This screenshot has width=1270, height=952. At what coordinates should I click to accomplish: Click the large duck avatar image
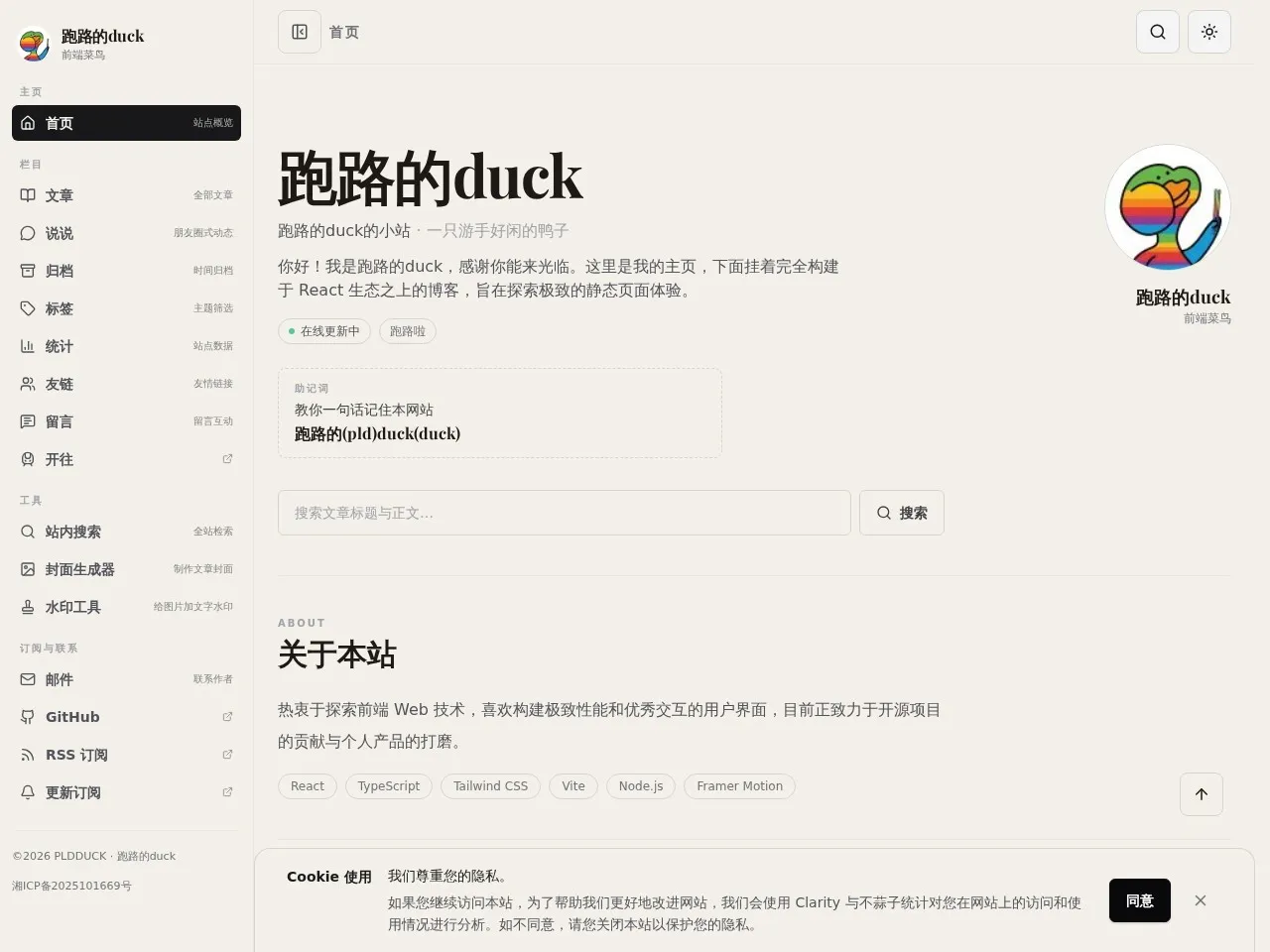click(x=1168, y=207)
